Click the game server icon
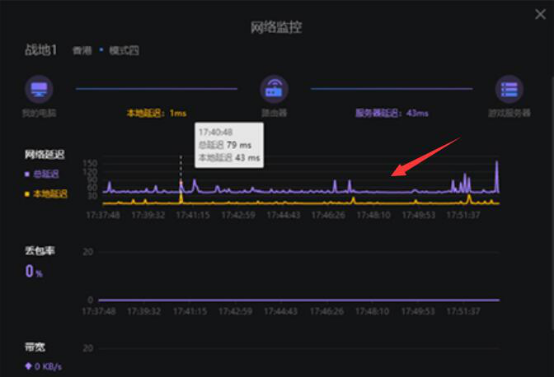Viewport: 554px width, 378px height. click(509, 89)
